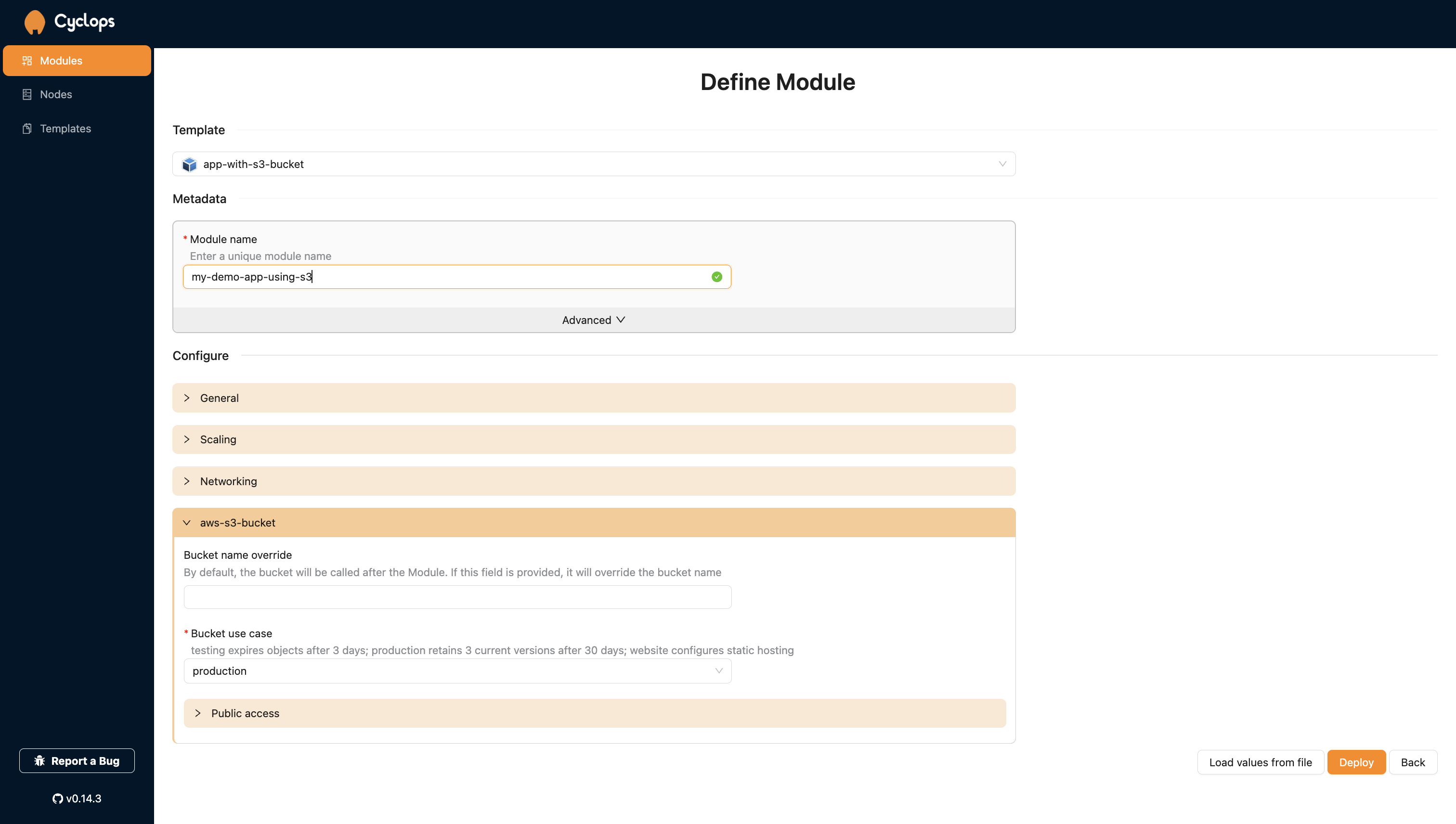Click the Load values from file button
Viewport: 1456px width, 824px height.
pos(1260,761)
